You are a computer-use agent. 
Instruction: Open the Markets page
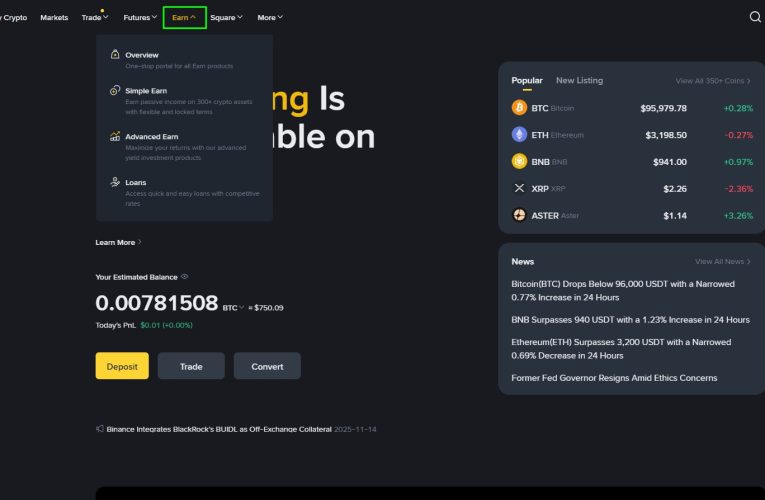pos(54,18)
